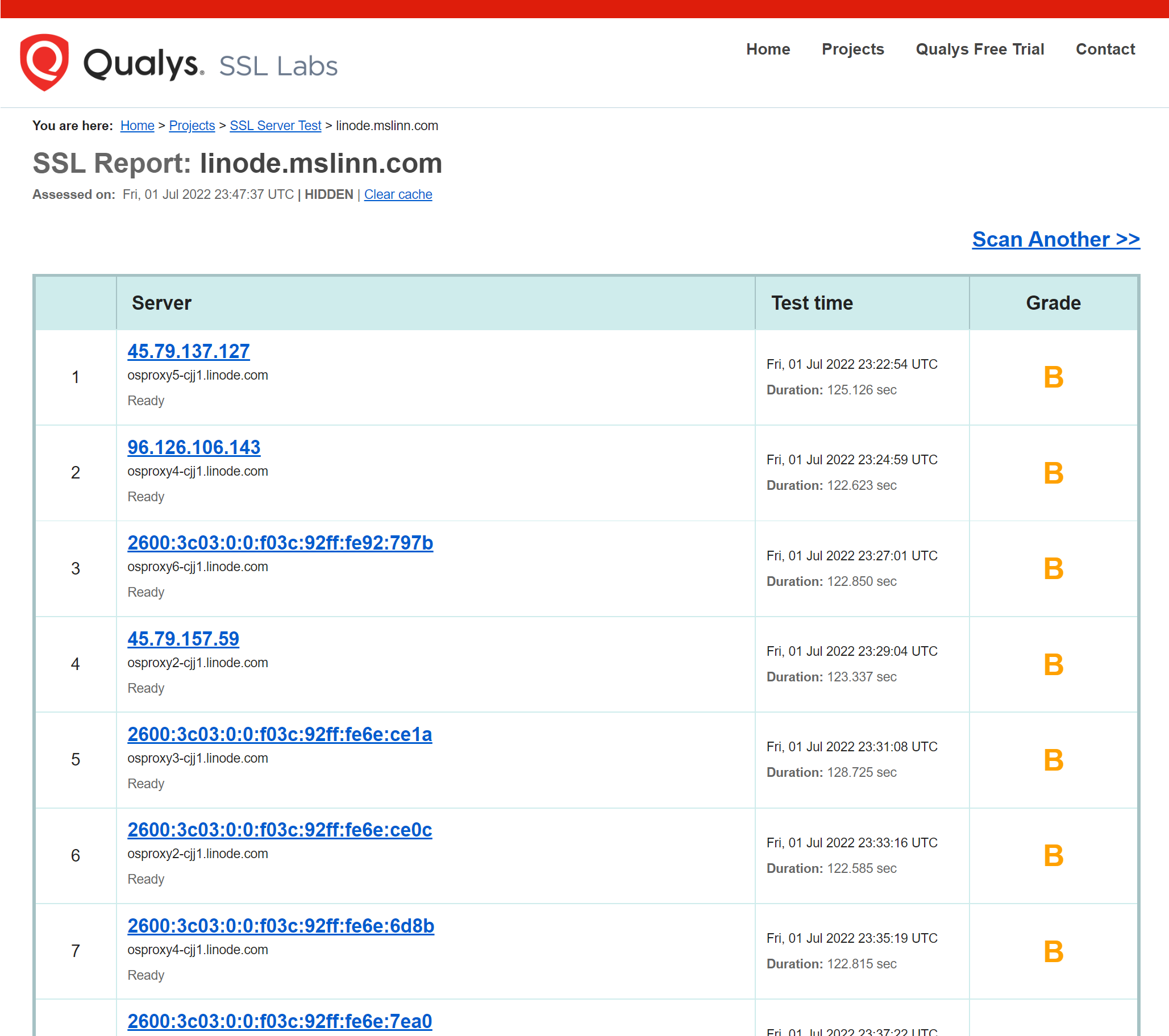
Task: Click the Projects breadcrumb link
Action: (x=192, y=126)
